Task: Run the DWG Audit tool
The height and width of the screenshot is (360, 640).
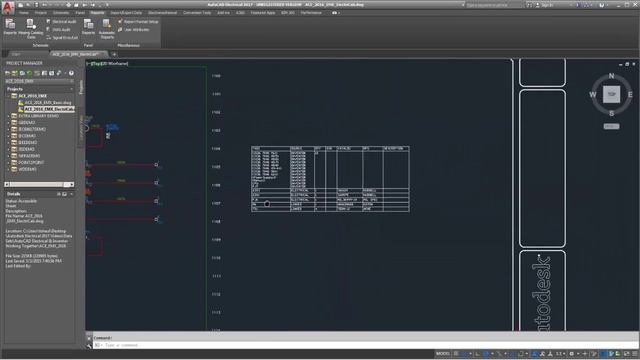Action: (x=58, y=29)
